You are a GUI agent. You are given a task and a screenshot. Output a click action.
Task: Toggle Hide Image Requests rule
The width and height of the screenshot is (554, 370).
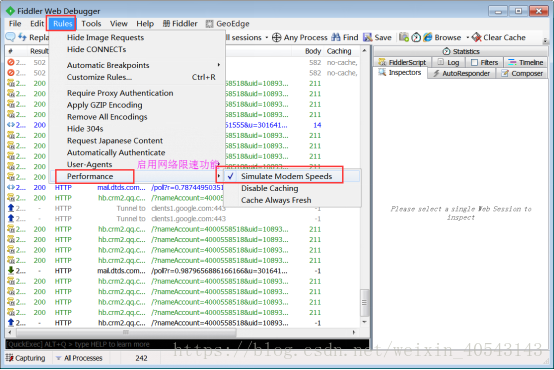pos(105,37)
